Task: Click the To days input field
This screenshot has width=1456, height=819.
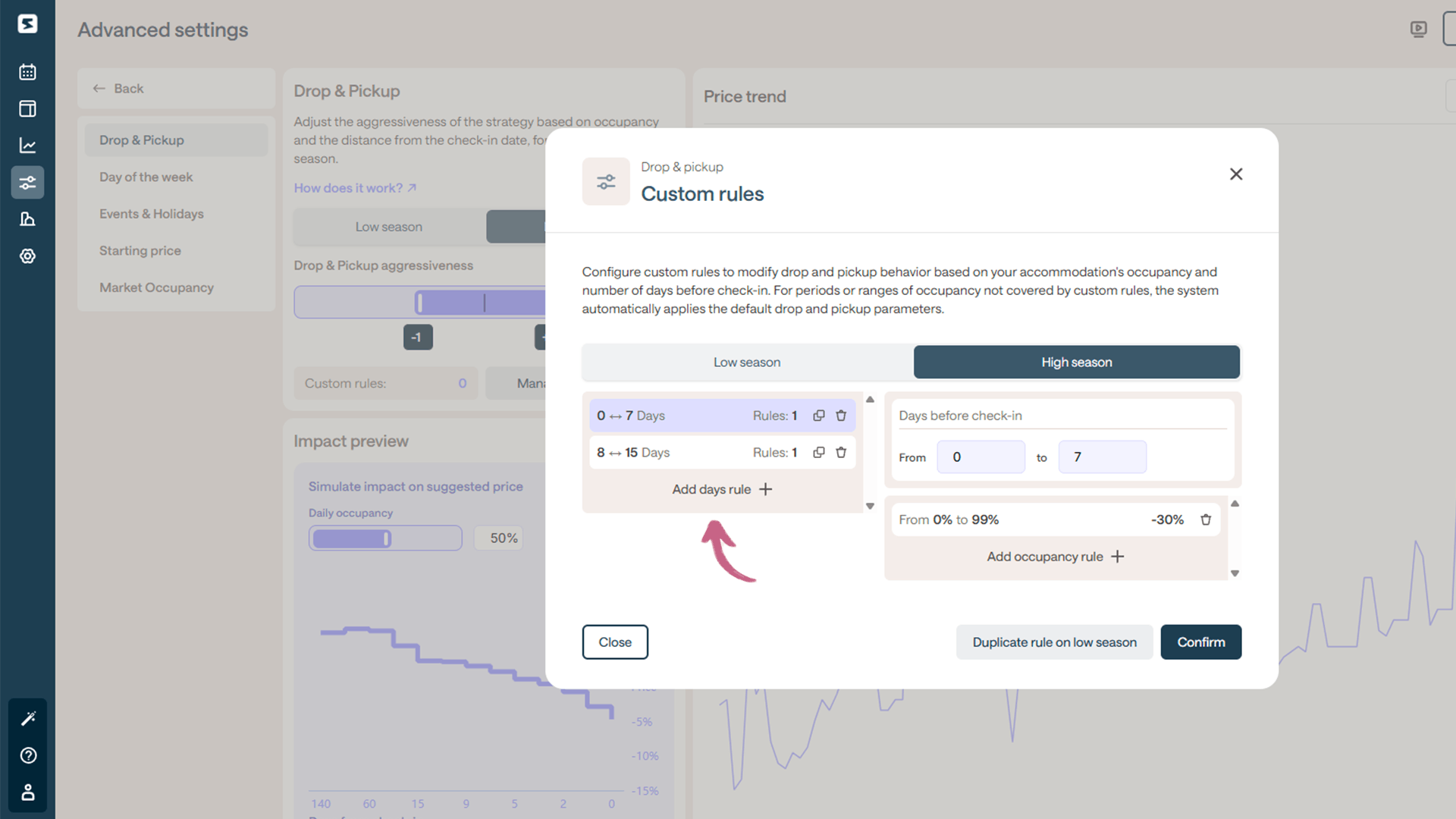Action: (x=1102, y=457)
